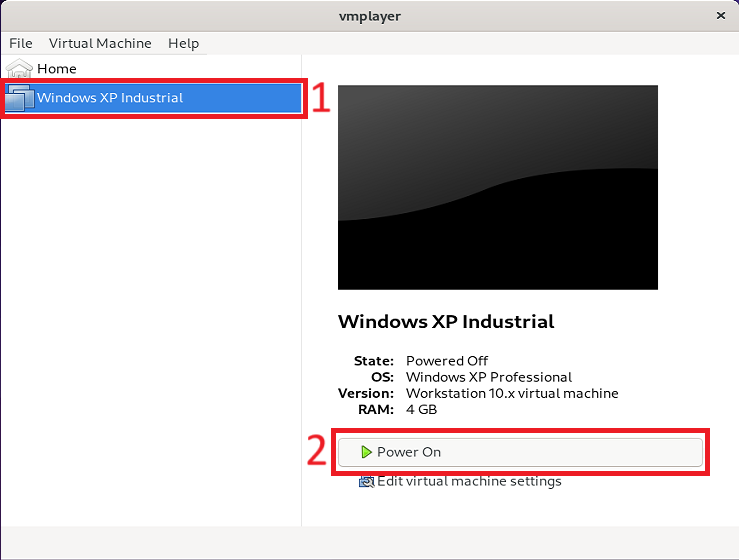Image resolution: width=739 pixels, height=560 pixels.
Task: Click the settings icon beside Edit virtual machine
Action: (367, 481)
